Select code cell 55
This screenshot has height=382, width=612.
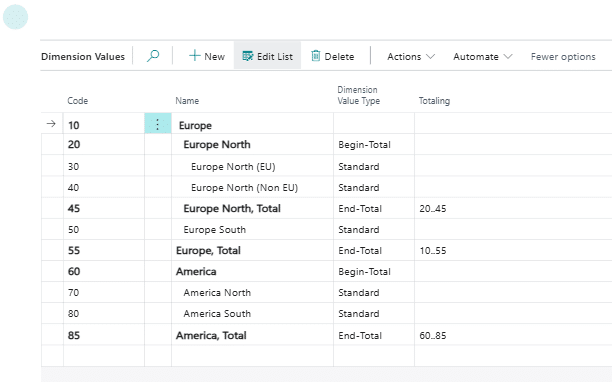[104, 251]
